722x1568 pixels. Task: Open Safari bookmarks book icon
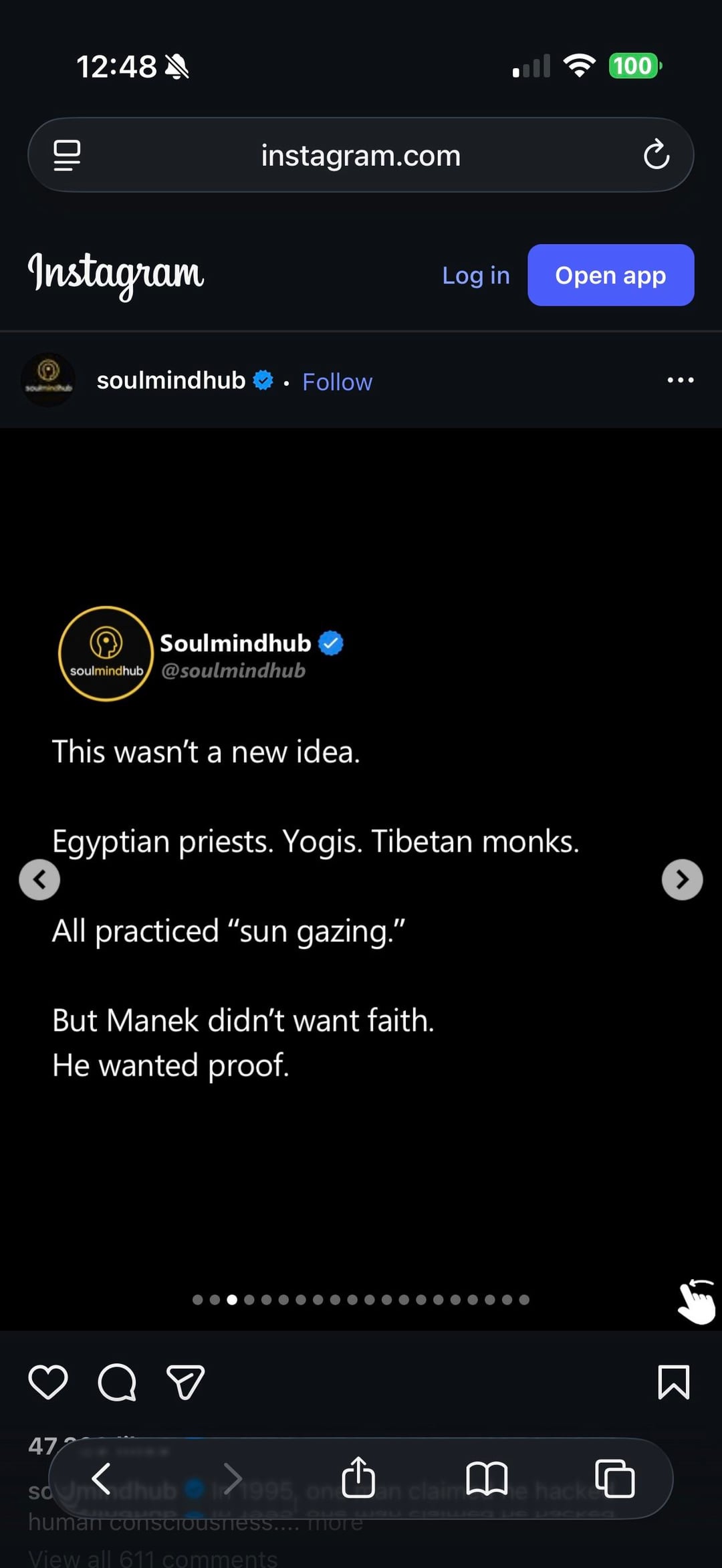(x=487, y=1478)
